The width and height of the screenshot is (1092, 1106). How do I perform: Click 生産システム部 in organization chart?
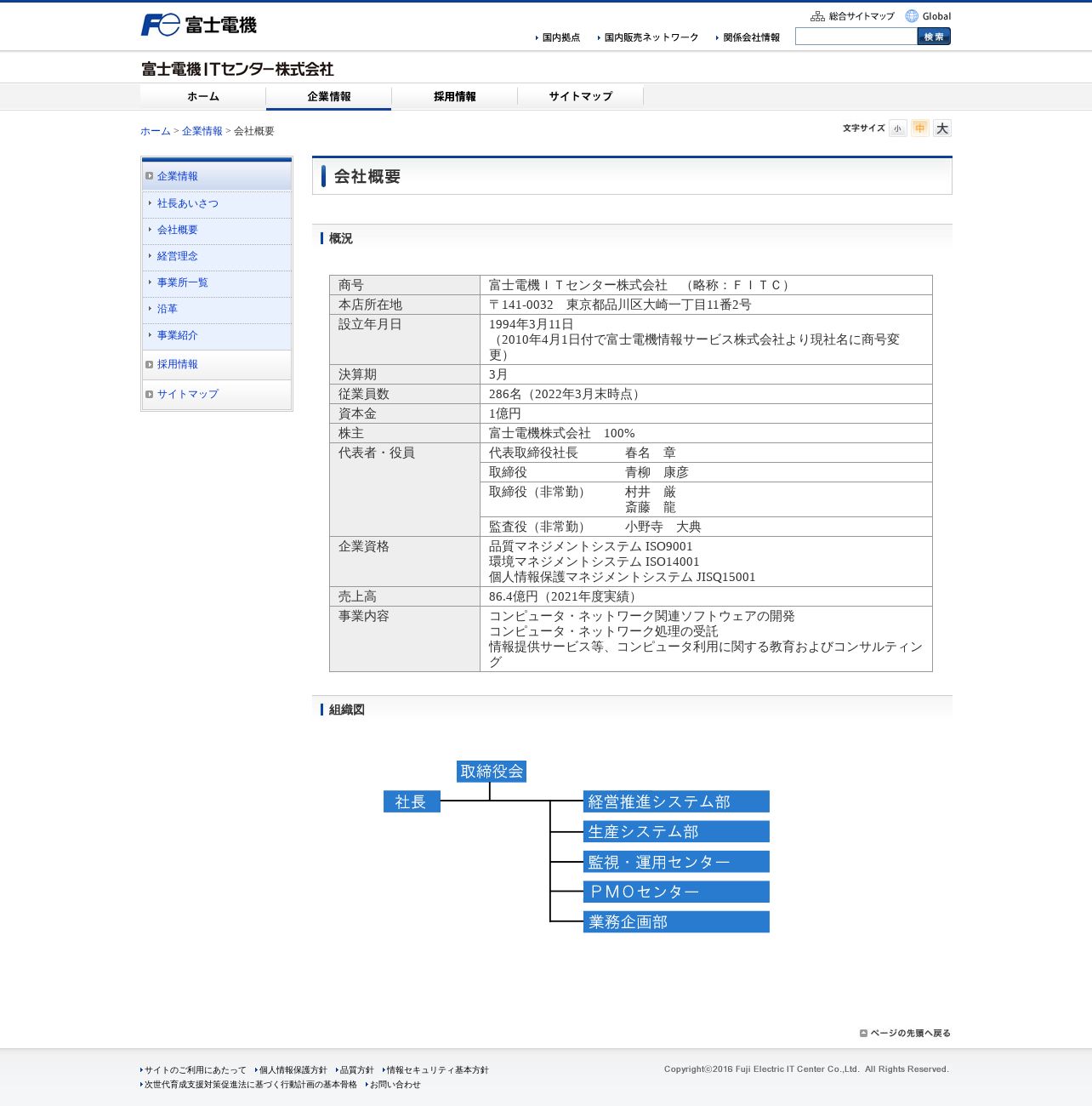676,831
